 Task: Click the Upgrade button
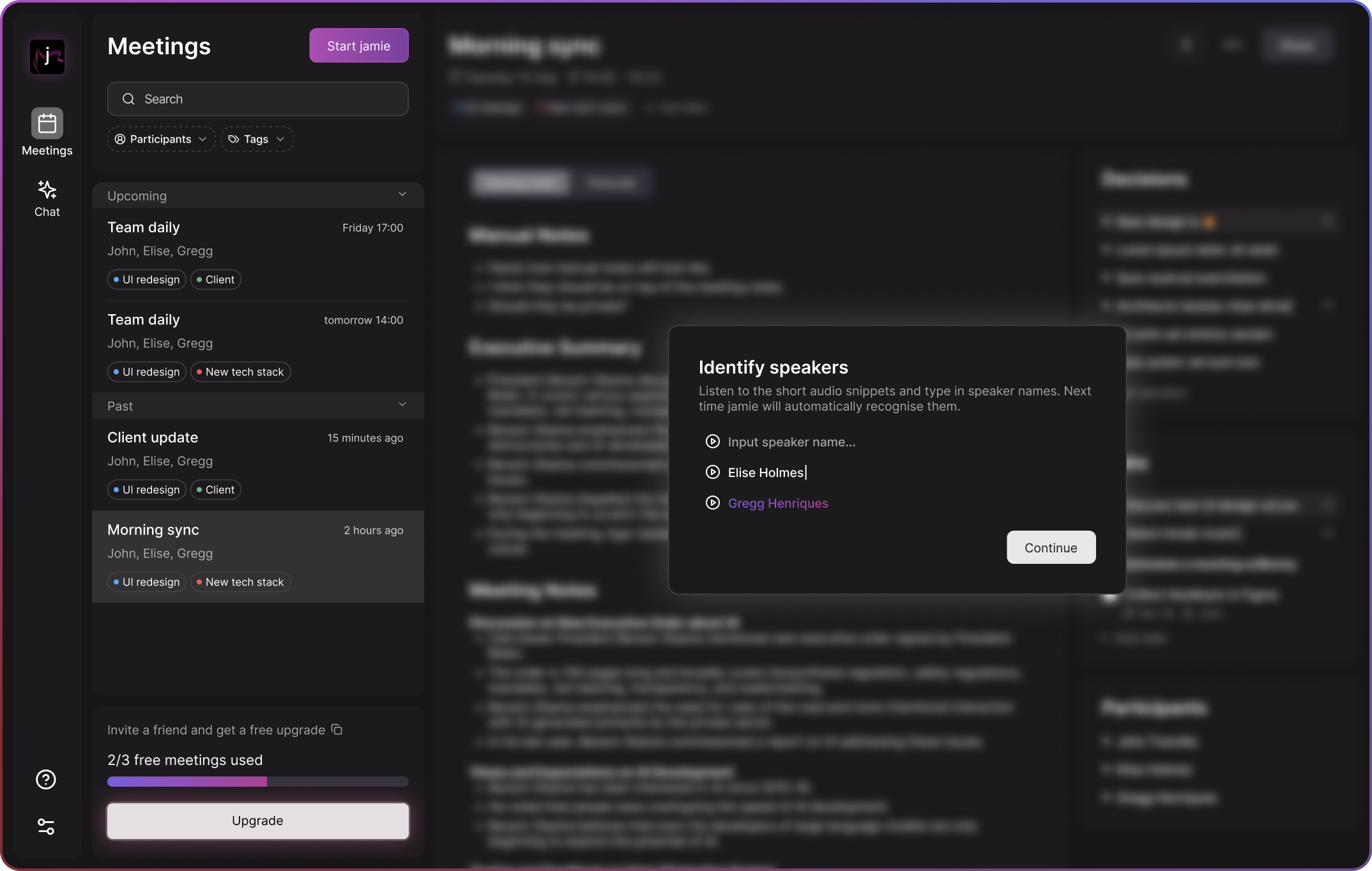pos(258,821)
